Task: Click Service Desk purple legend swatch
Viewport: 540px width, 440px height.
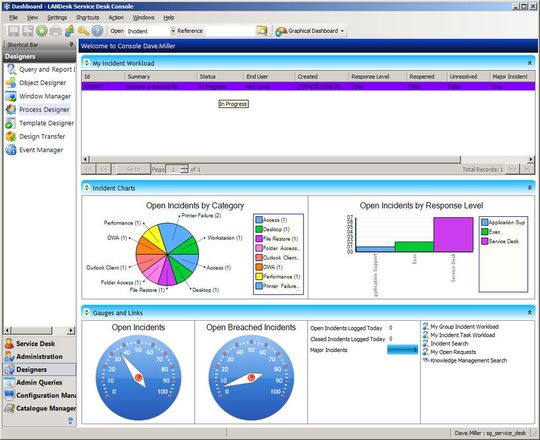Action: click(x=485, y=241)
